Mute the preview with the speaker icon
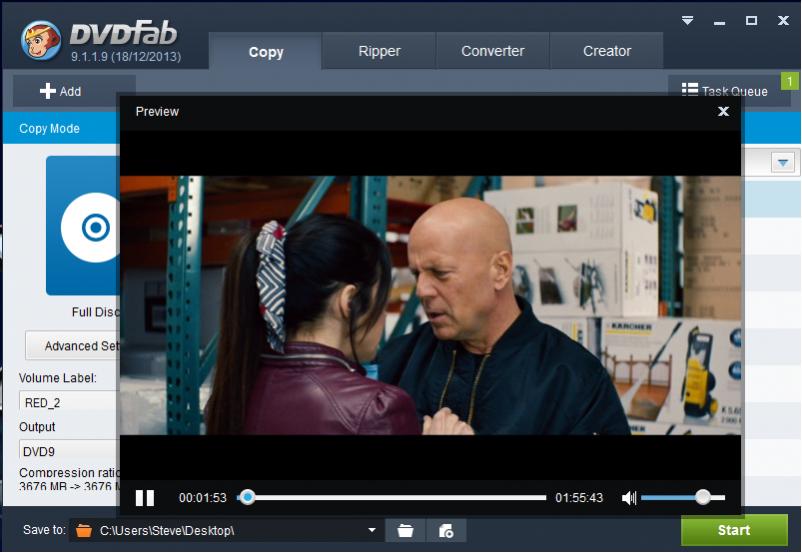Screen dimensions: 802x553 [x=629, y=498]
